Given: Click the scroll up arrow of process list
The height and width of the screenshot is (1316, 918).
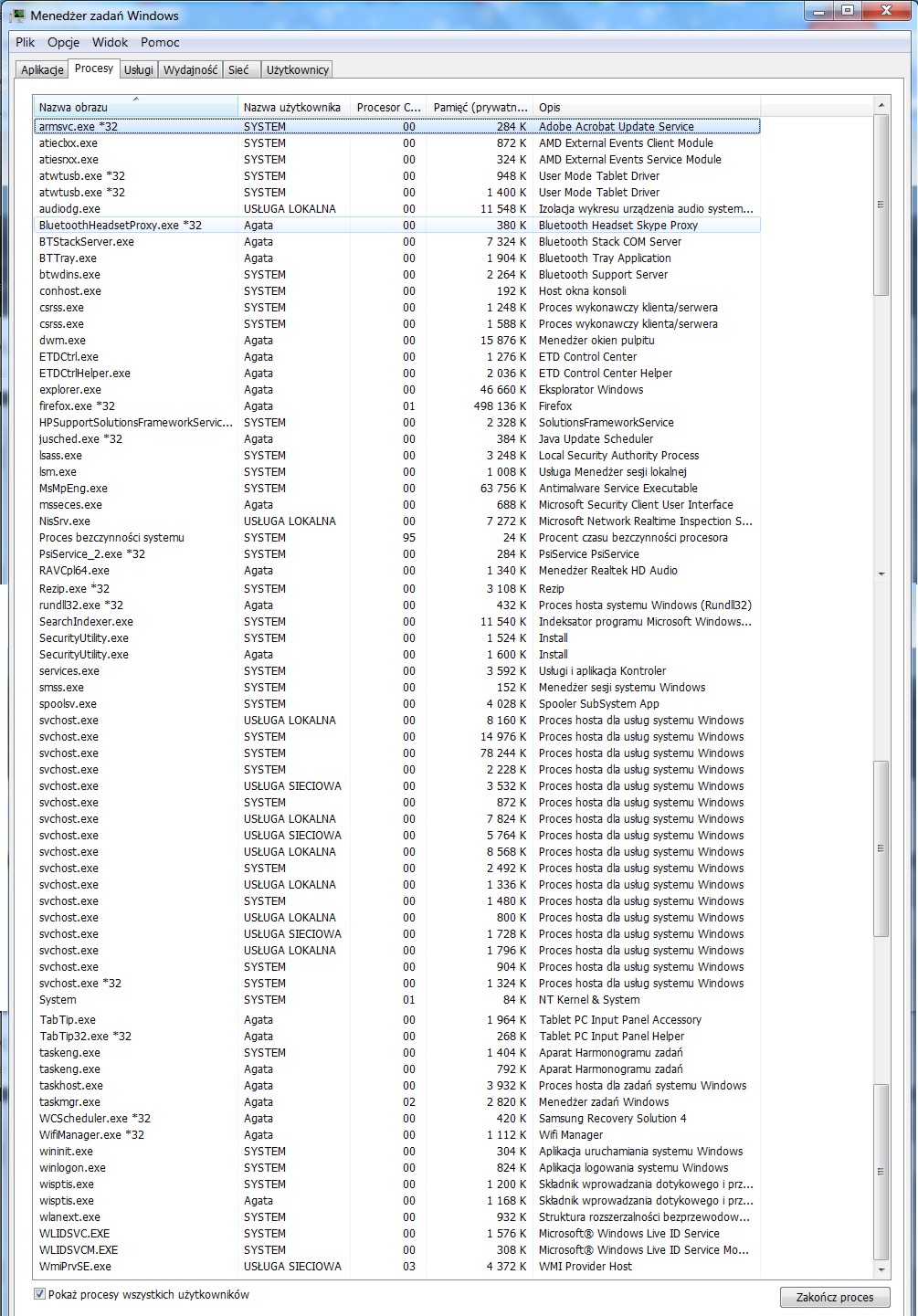Looking at the screenshot, I should tap(881, 105).
